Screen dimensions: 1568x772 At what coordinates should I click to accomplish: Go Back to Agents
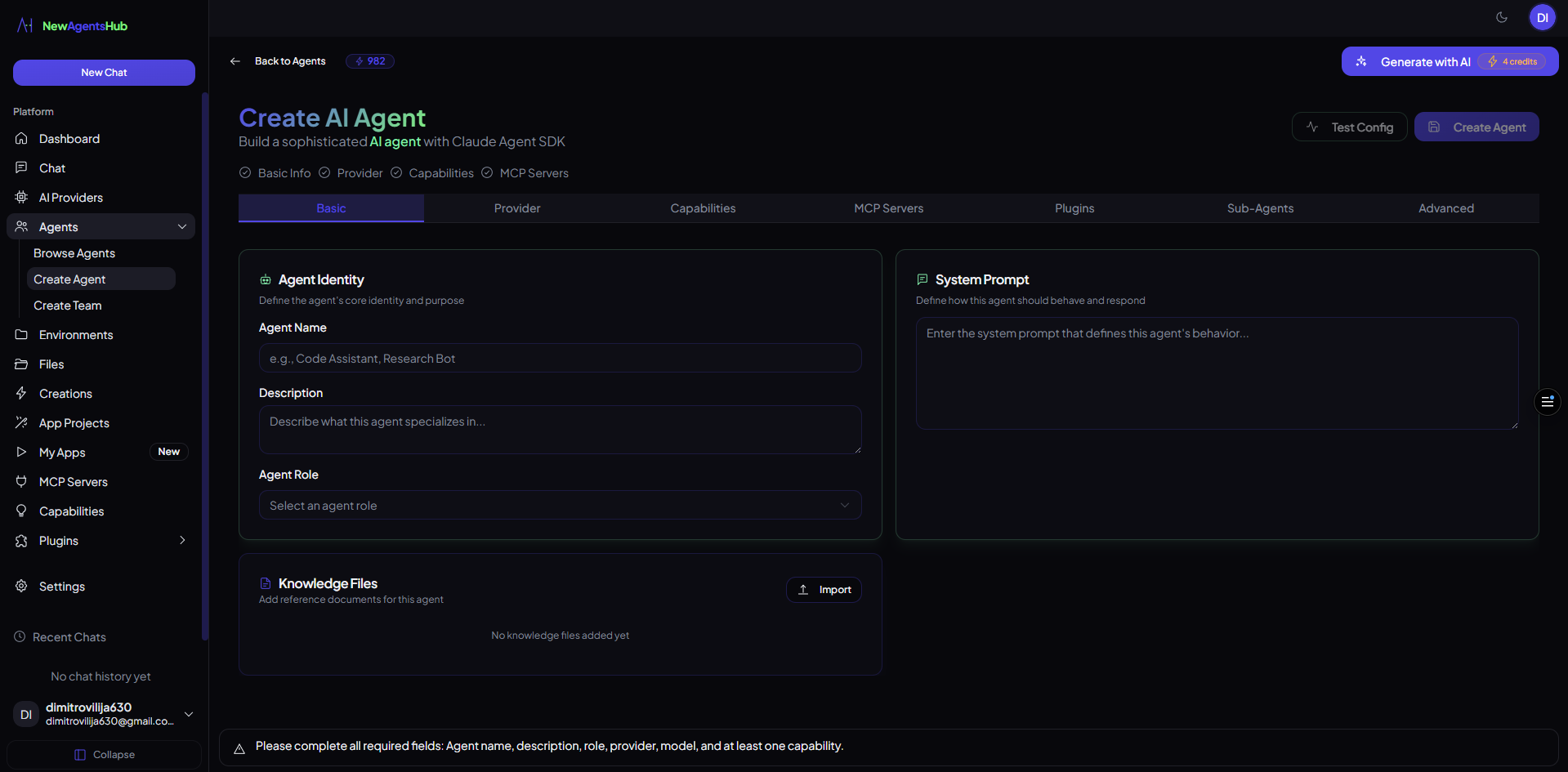click(290, 61)
